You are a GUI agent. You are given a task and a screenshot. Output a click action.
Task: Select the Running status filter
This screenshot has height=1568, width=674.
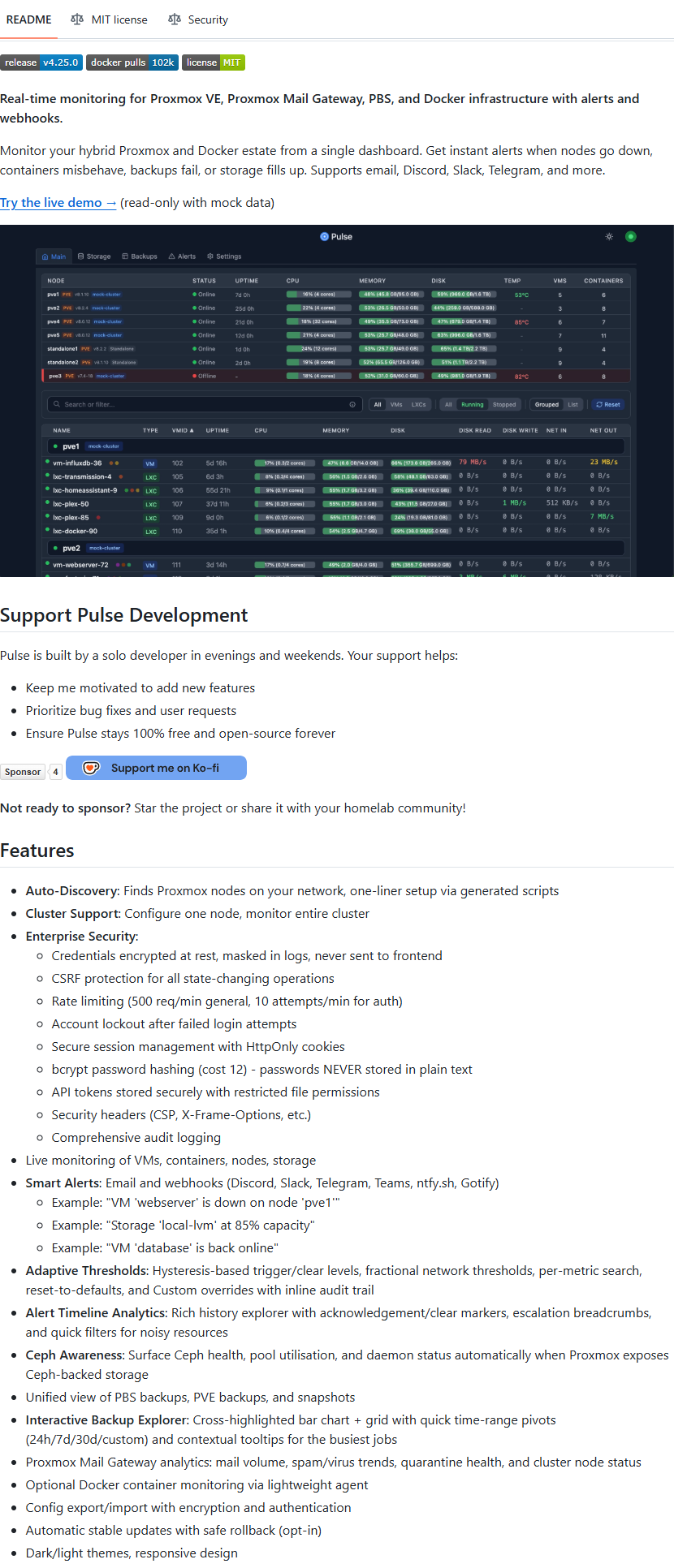(472, 404)
